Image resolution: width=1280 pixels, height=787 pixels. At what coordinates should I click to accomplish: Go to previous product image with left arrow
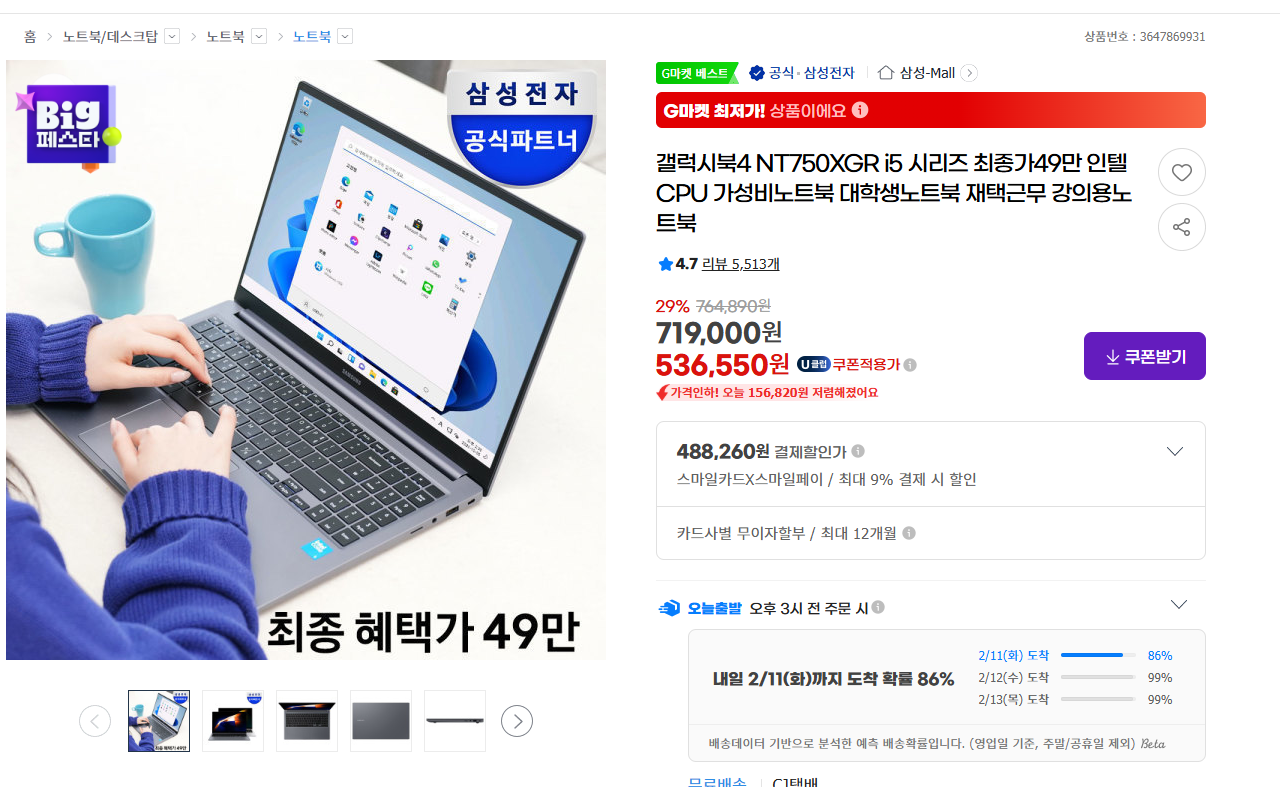pos(95,721)
